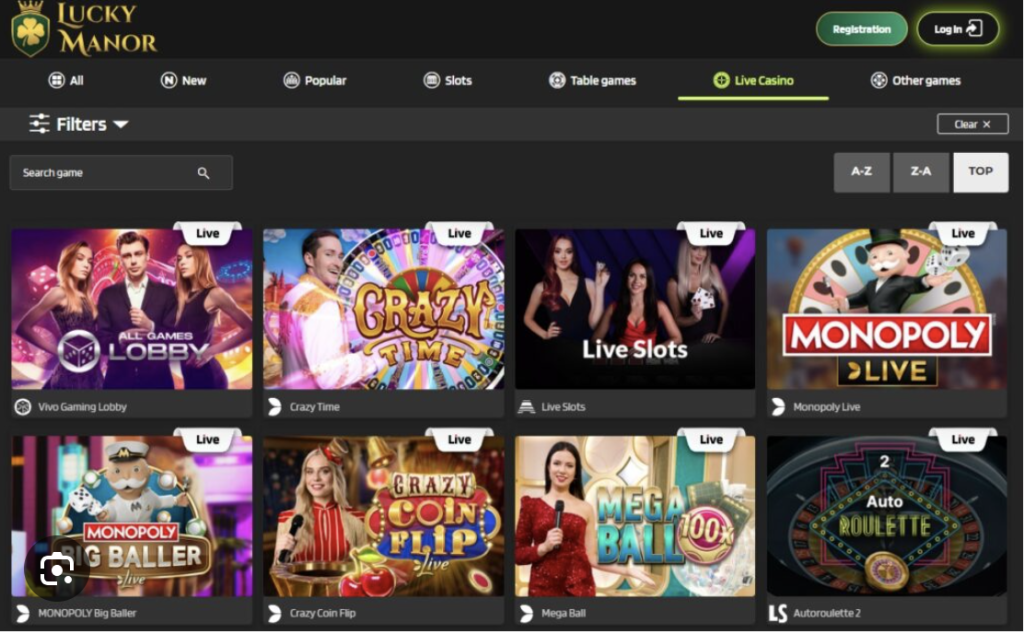The image size is (1024, 634).
Task: Open the All games tab
Action: [66, 80]
